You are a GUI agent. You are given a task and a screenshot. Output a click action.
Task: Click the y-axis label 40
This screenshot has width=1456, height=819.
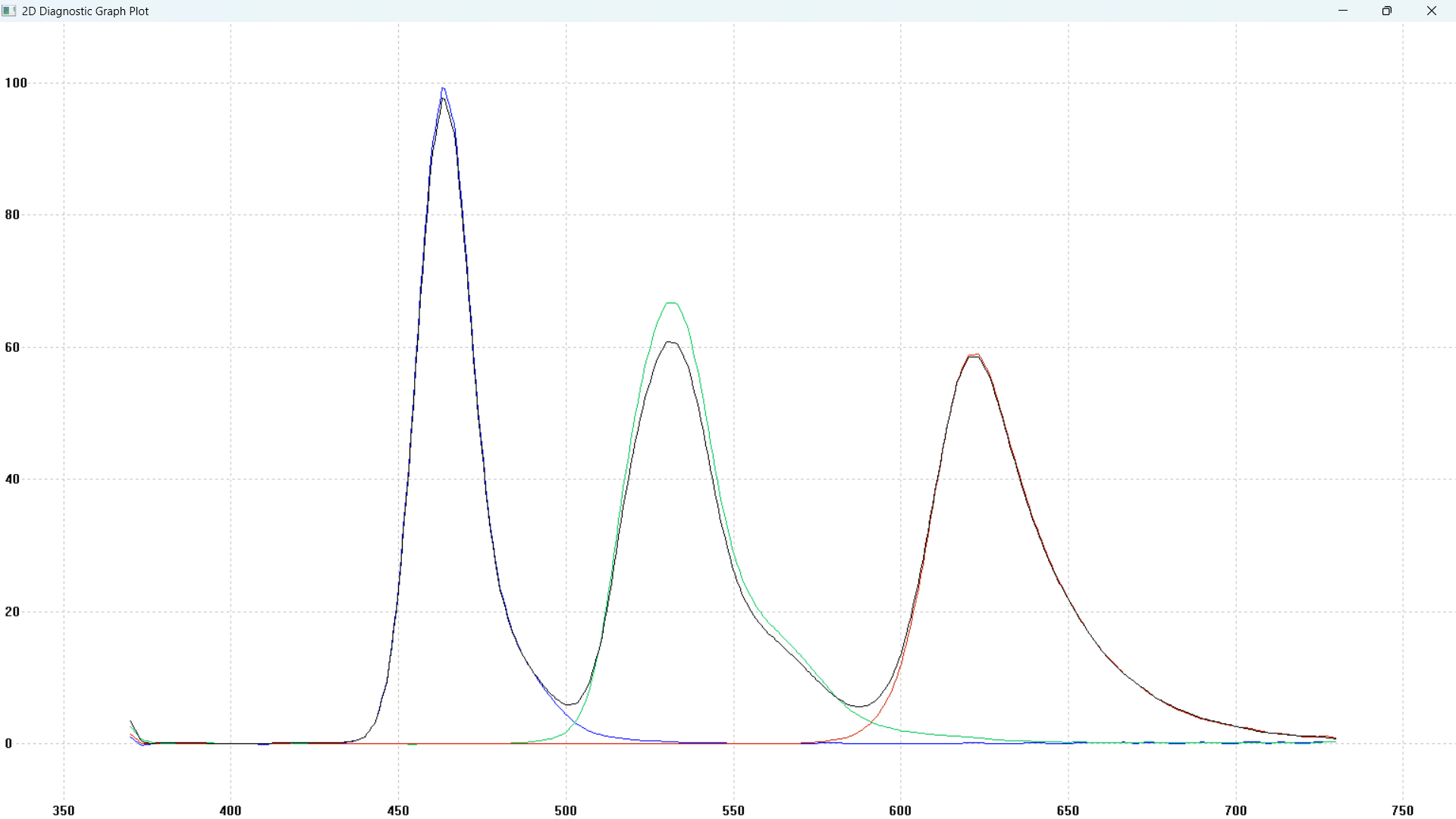[12, 479]
